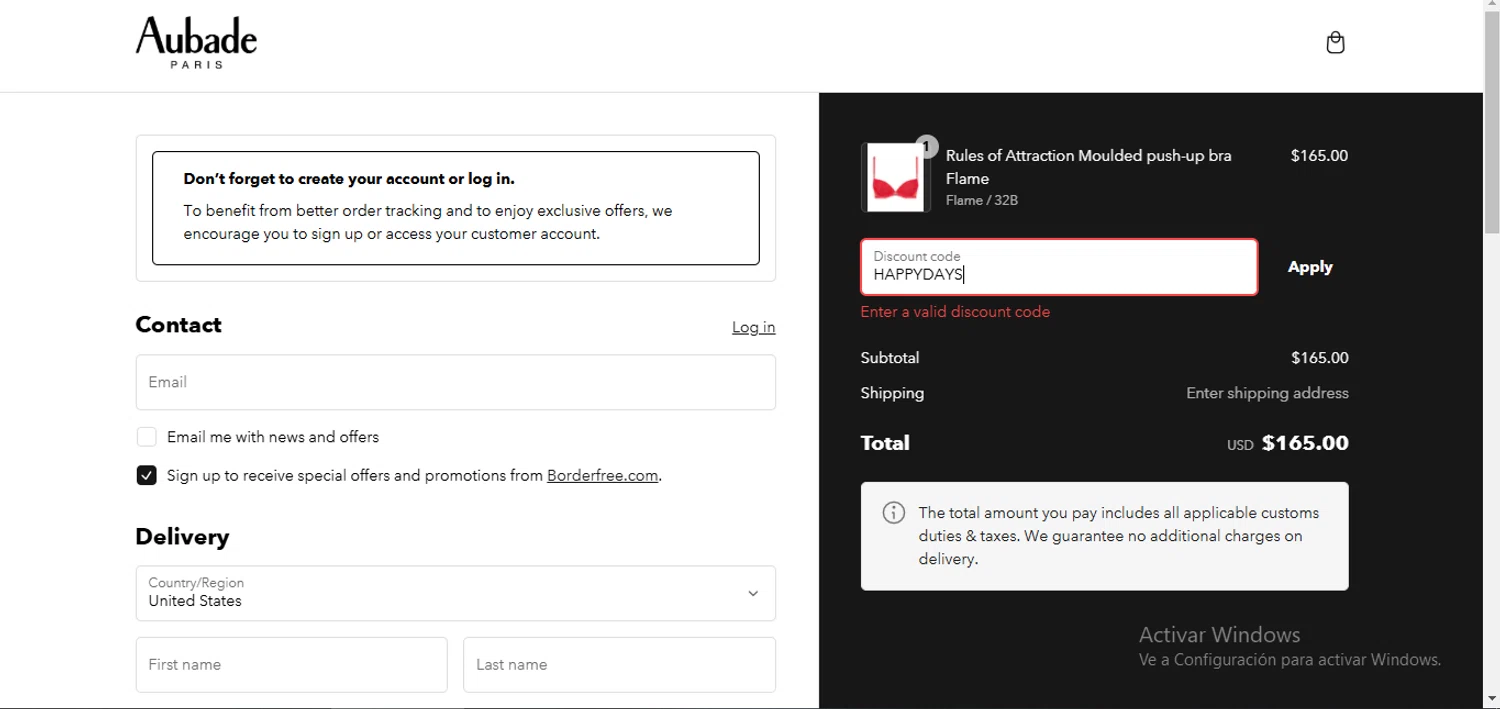This screenshot has height=709, width=1500.
Task: Click the Contact section heading
Action: click(x=178, y=325)
